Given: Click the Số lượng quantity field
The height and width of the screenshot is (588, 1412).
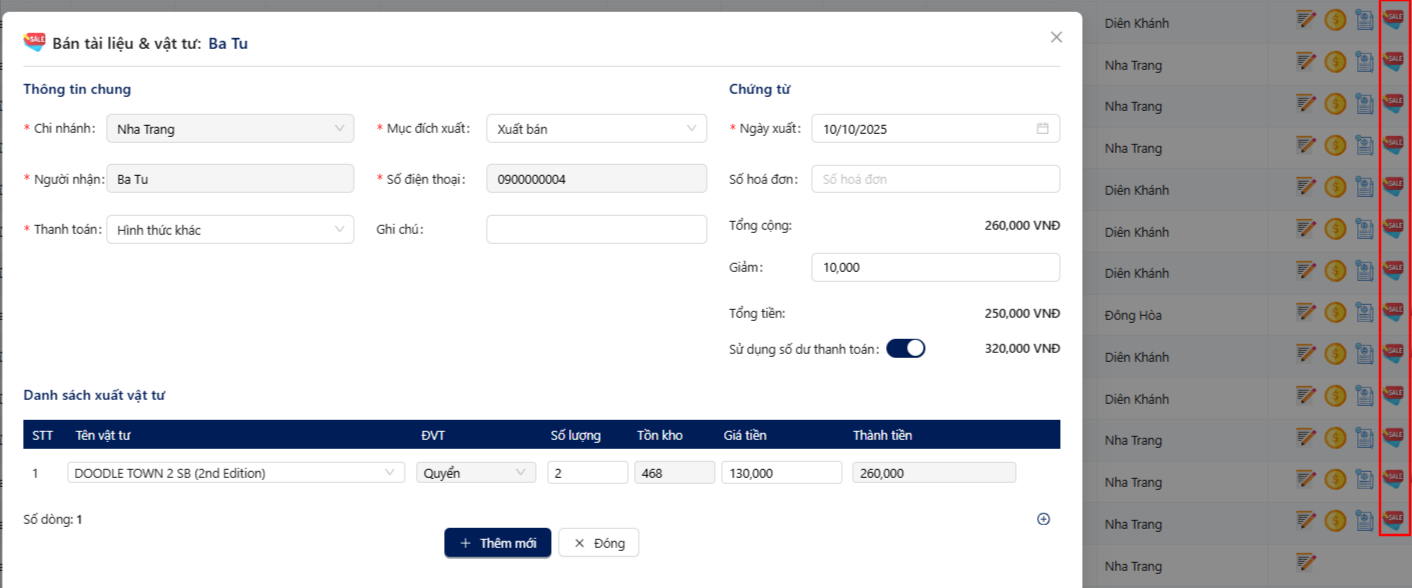Looking at the screenshot, I should tap(587, 473).
